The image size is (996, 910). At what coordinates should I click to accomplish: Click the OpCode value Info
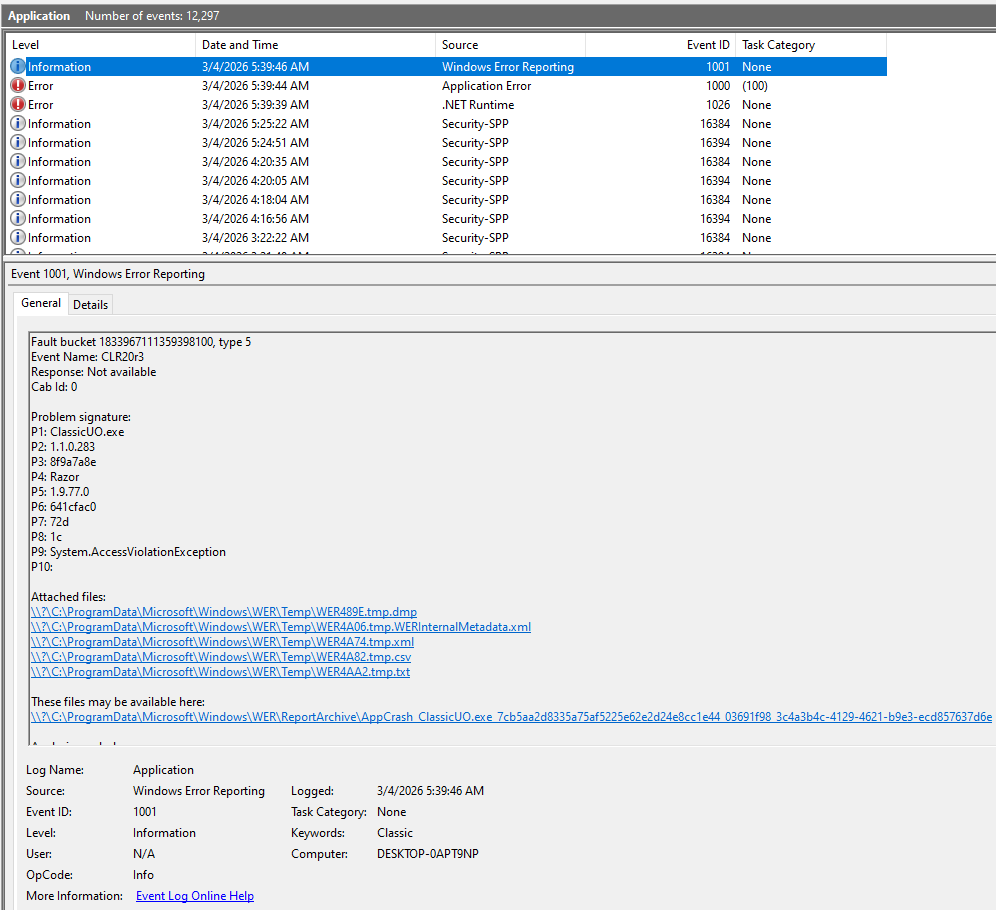point(143,875)
